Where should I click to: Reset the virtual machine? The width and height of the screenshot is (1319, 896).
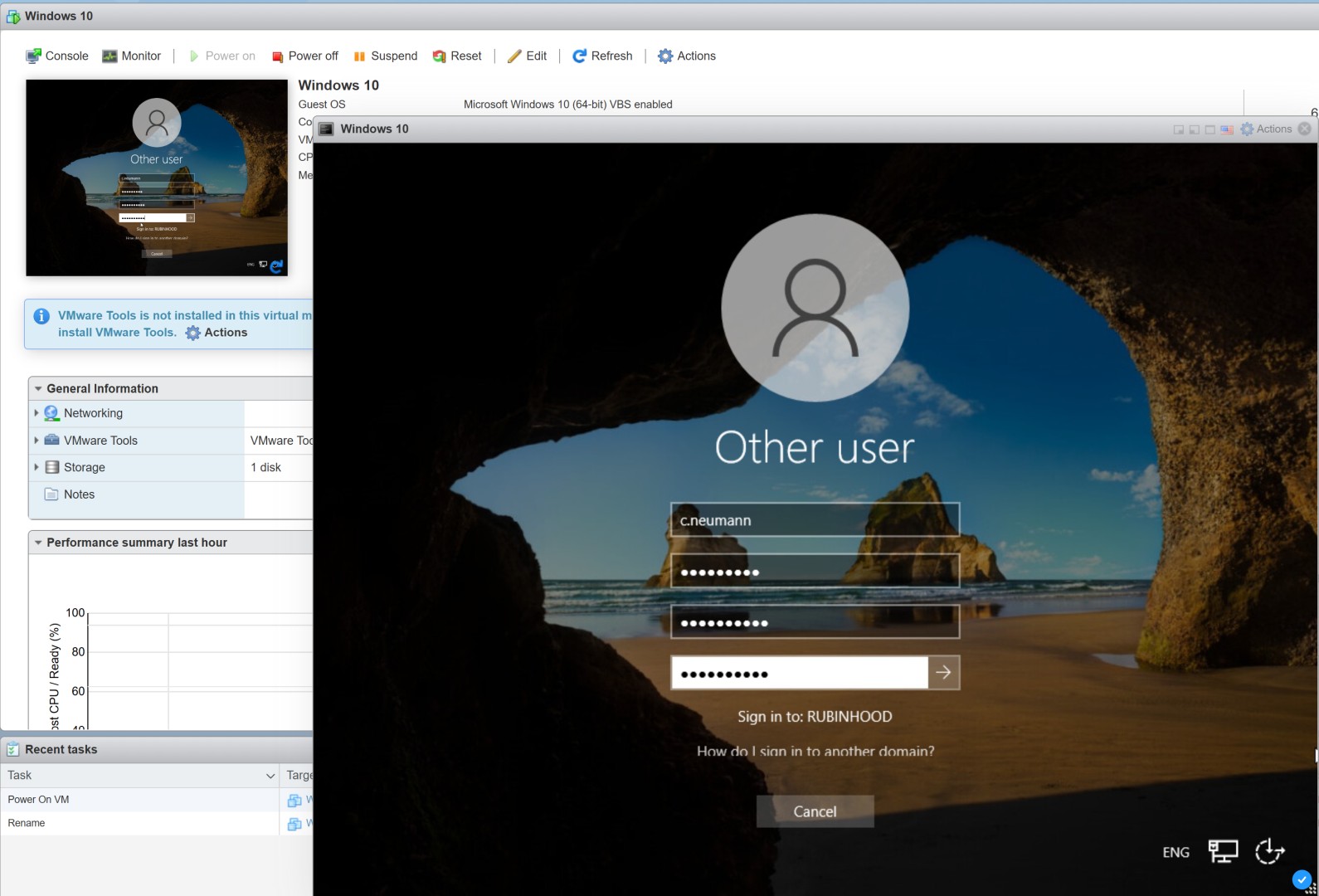click(457, 56)
